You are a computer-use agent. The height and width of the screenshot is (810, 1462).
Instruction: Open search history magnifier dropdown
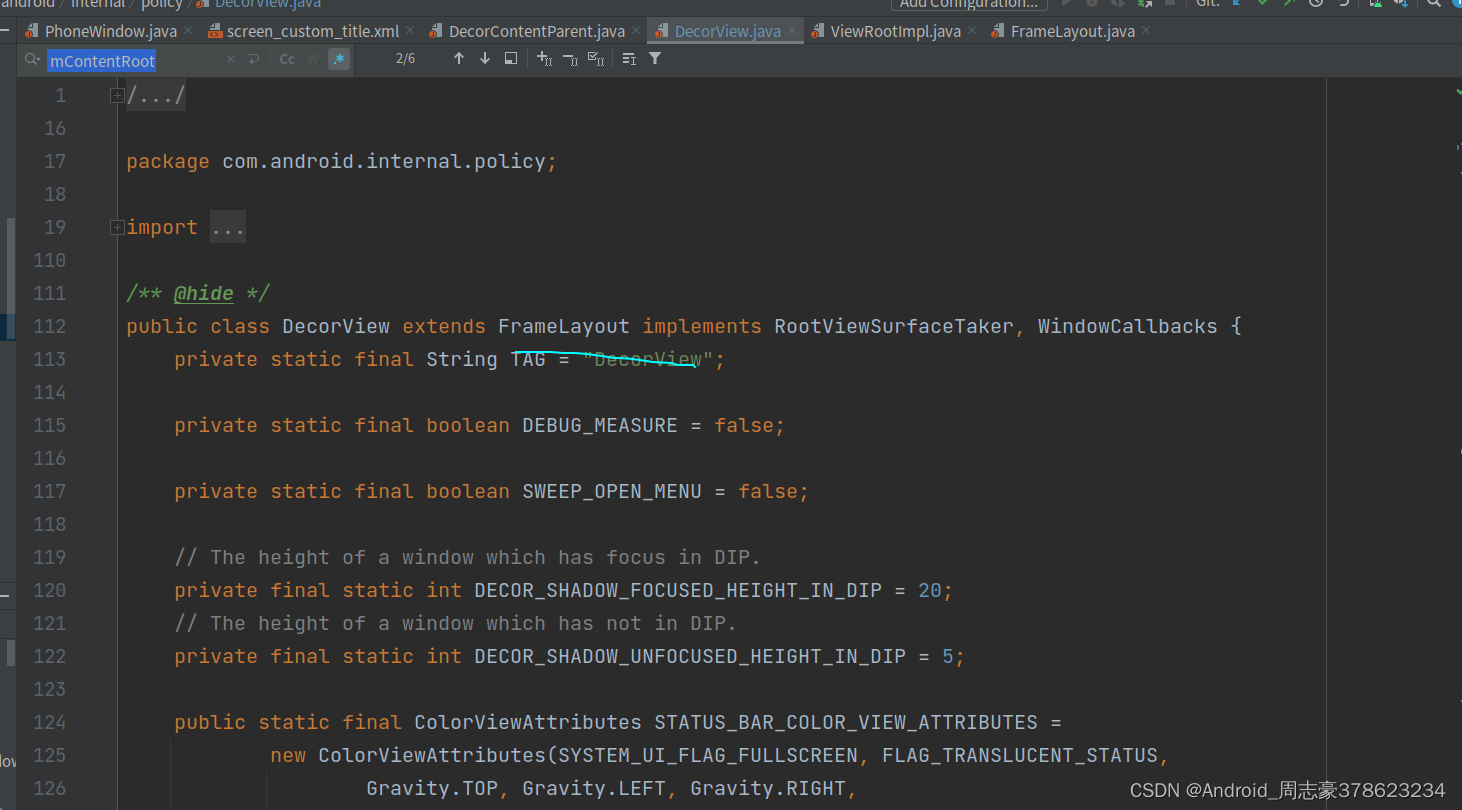tap(32, 60)
